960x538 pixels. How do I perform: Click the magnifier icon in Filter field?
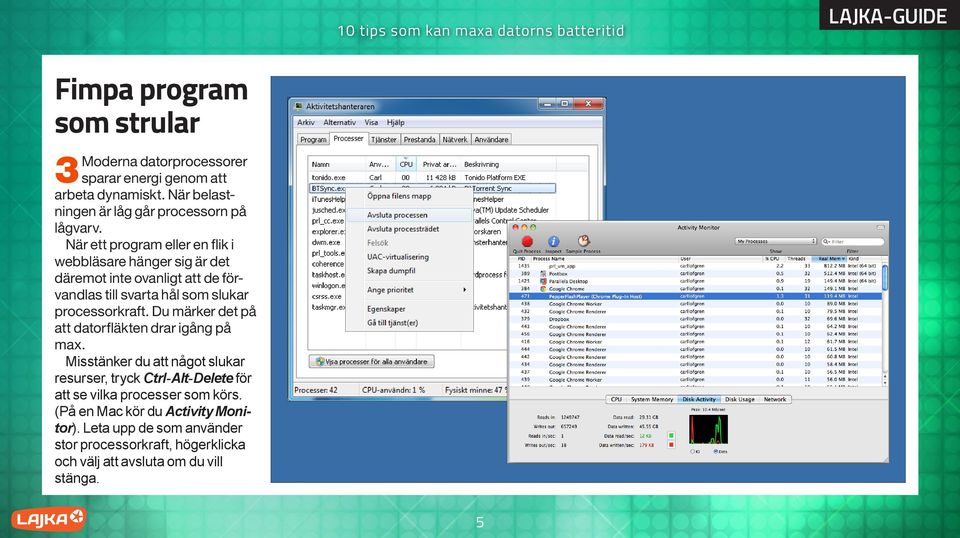(x=827, y=242)
